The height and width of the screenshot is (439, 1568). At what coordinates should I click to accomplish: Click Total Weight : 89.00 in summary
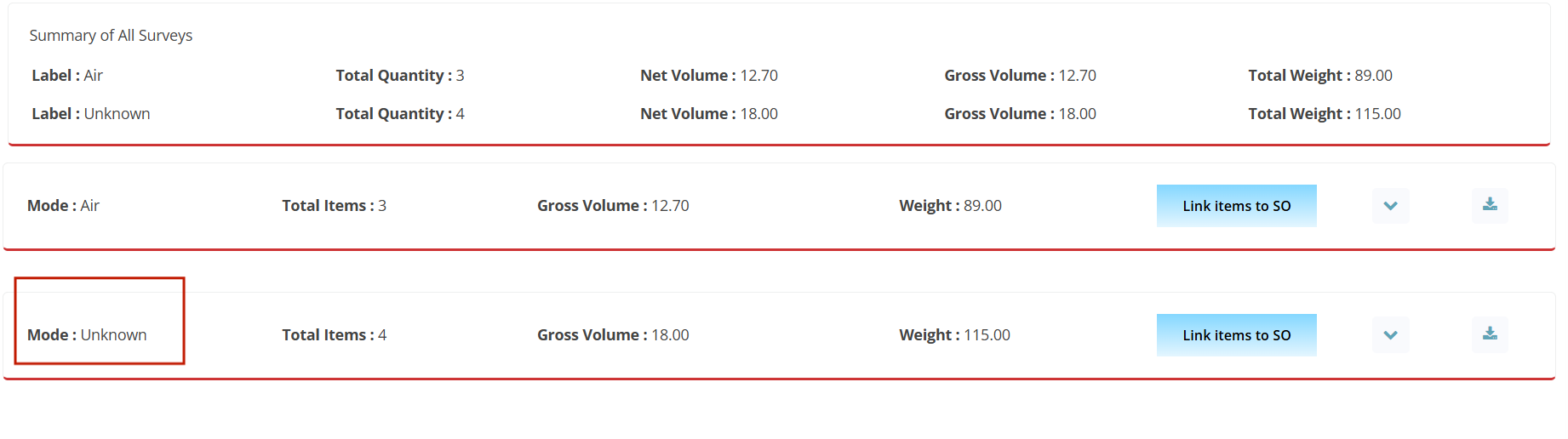point(1320,76)
